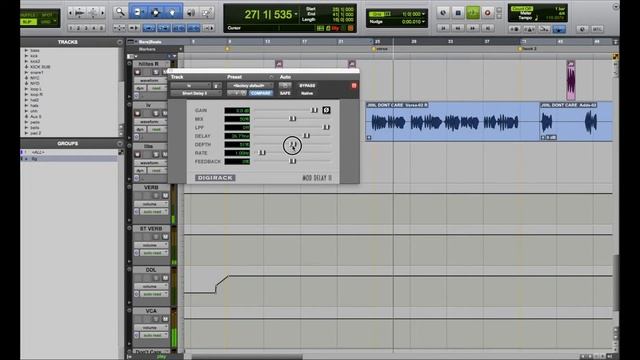Screen dimensions: 640x360
Task: Select the Pencil tool
Action: tap(207, 13)
